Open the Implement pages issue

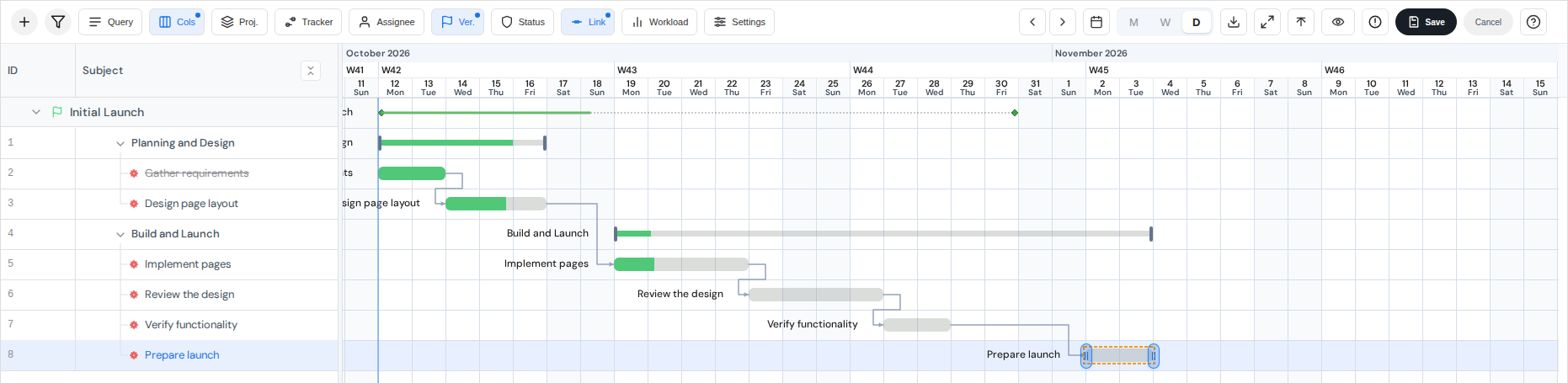[x=188, y=264]
